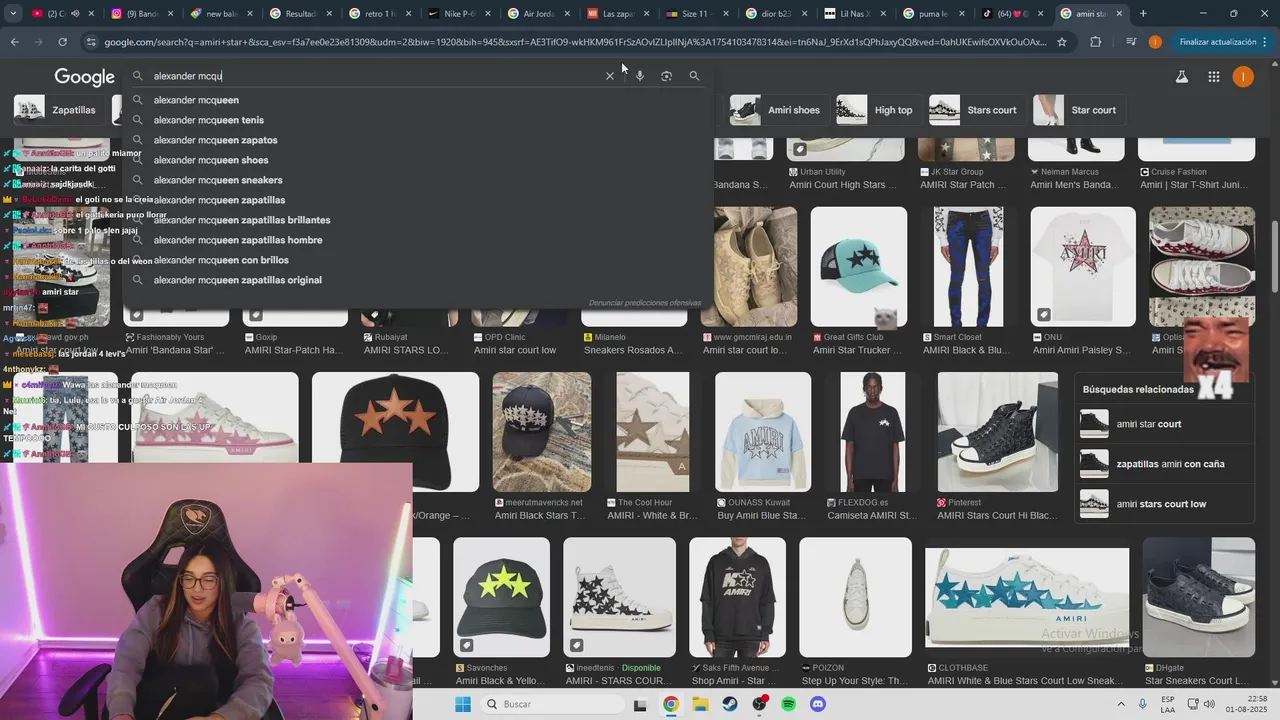
Task: Open OBS Studio from taskbar
Action: point(759,704)
